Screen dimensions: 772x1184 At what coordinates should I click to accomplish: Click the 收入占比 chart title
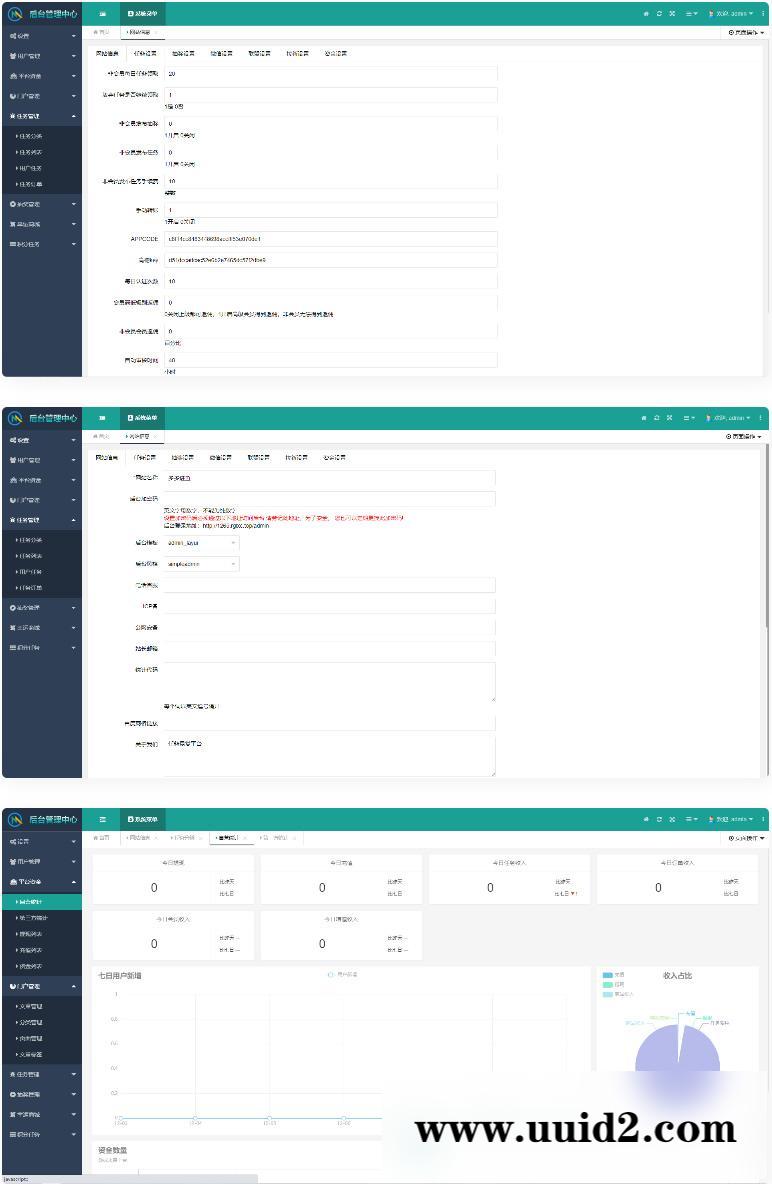pyautogui.click(x=677, y=976)
